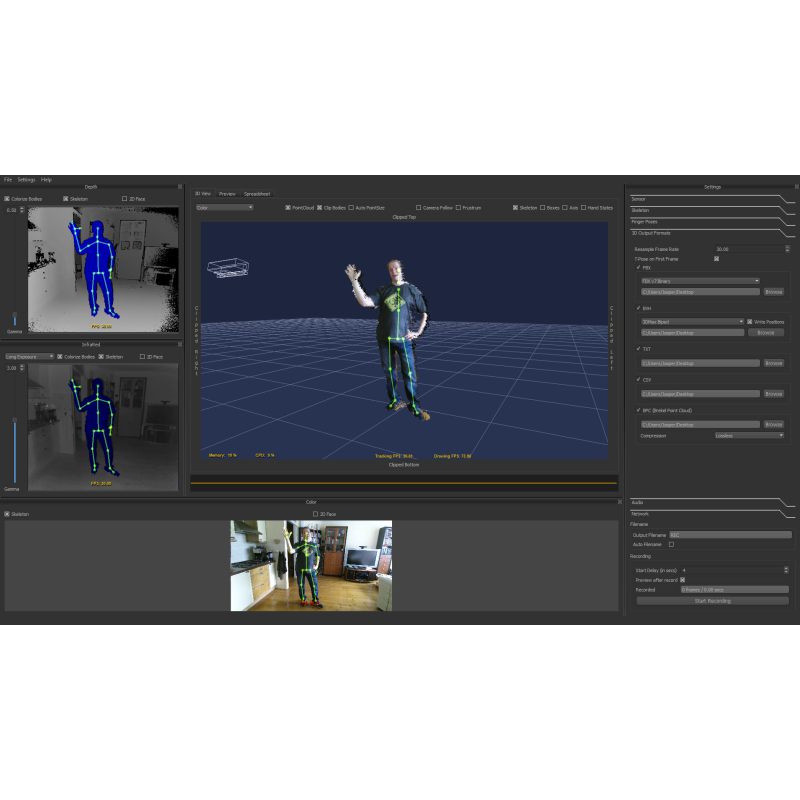Click the Depth panel undock icon

click(181, 186)
